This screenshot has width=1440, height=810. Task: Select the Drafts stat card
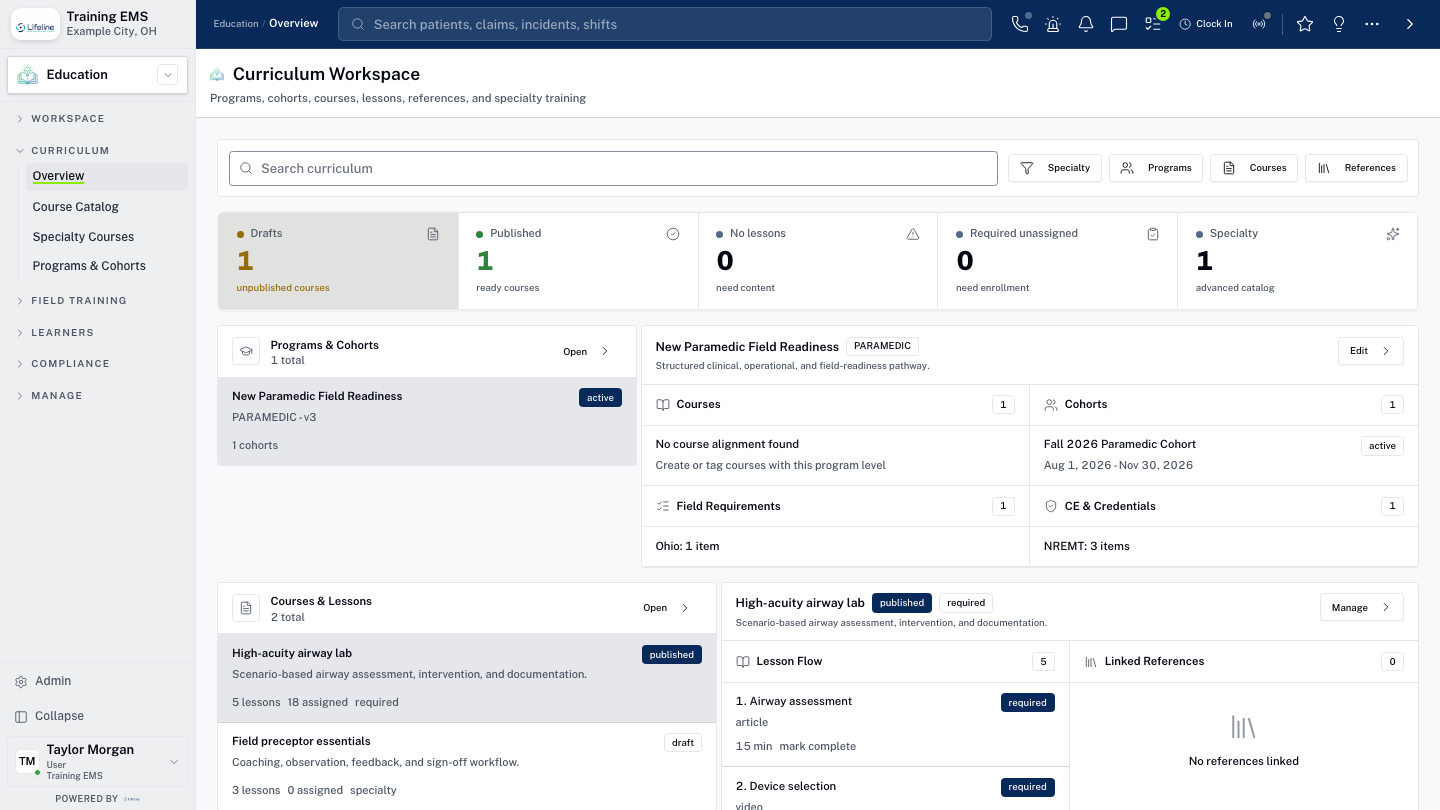pyautogui.click(x=339, y=261)
